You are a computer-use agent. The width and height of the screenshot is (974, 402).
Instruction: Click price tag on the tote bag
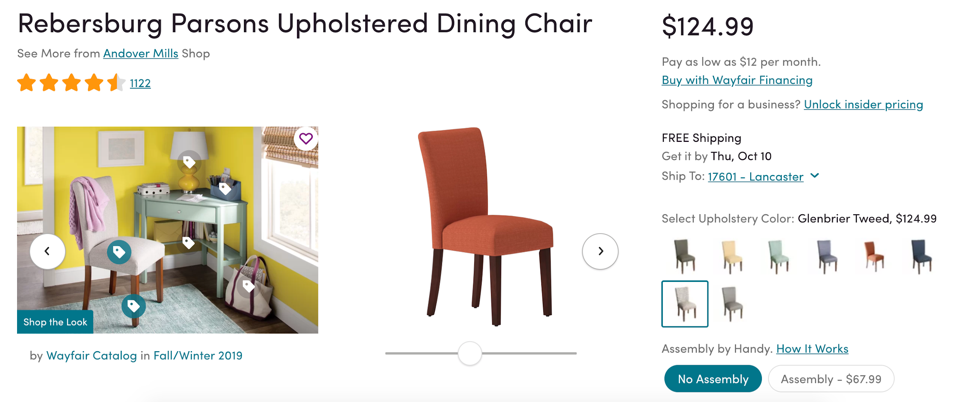pos(248,286)
